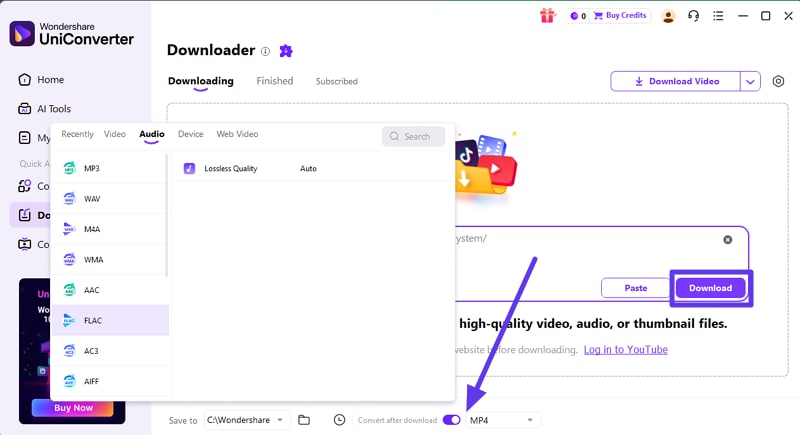Clear the URL with the X icon
Screen dimensions: 800x435
(728, 240)
